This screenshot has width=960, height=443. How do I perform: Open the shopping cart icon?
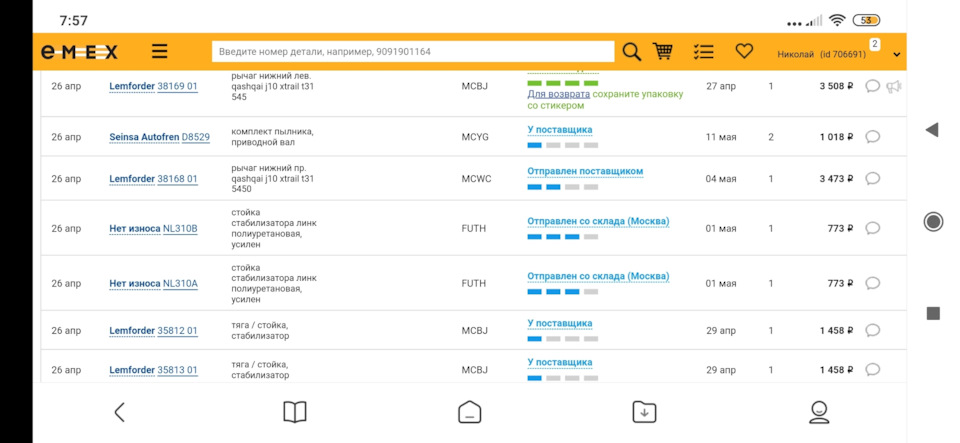click(662, 52)
